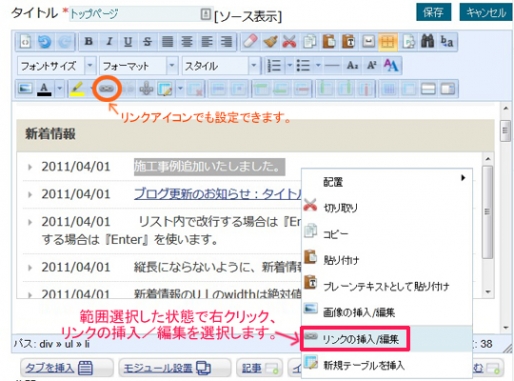Apply superscript formatting
The width and height of the screenshot is (514, 381).
372,66
